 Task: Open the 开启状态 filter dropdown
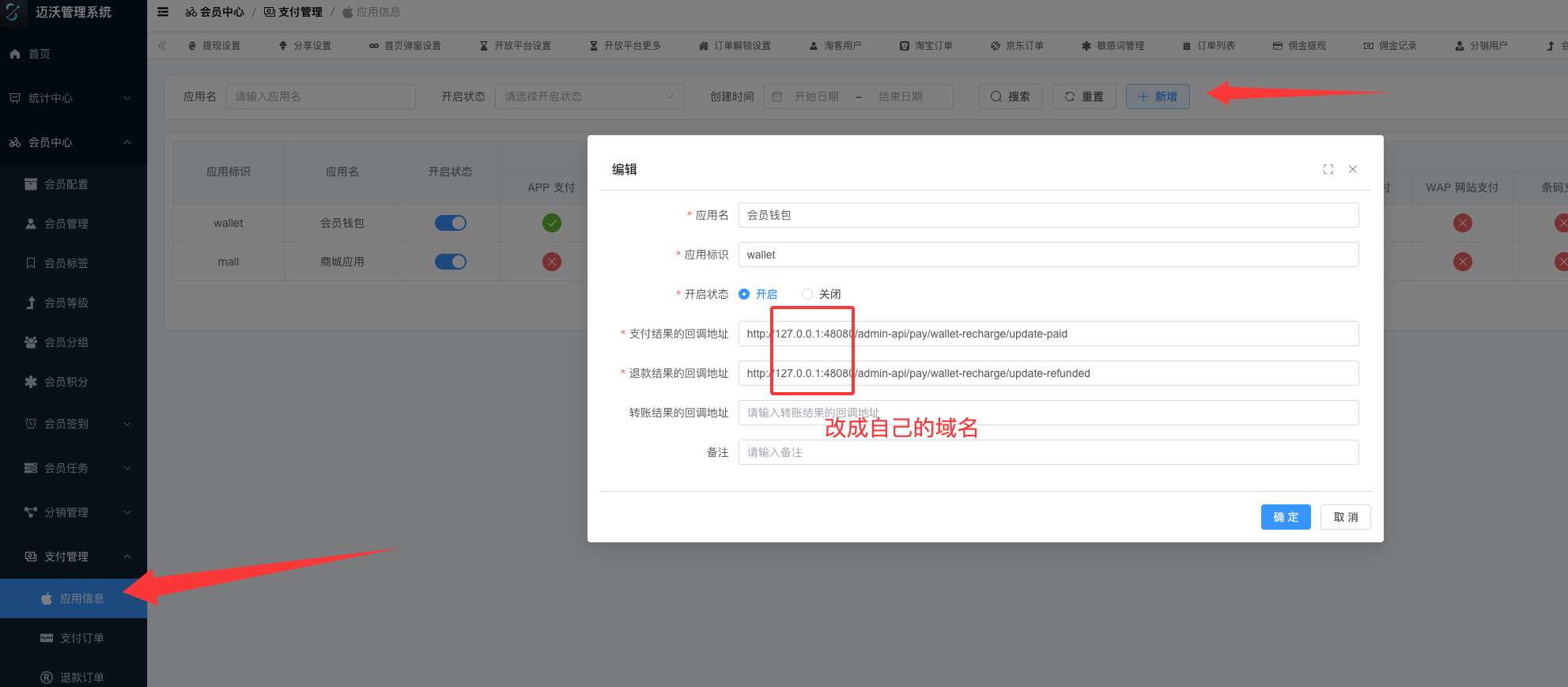pyautogui.click(x=589, y=96)
